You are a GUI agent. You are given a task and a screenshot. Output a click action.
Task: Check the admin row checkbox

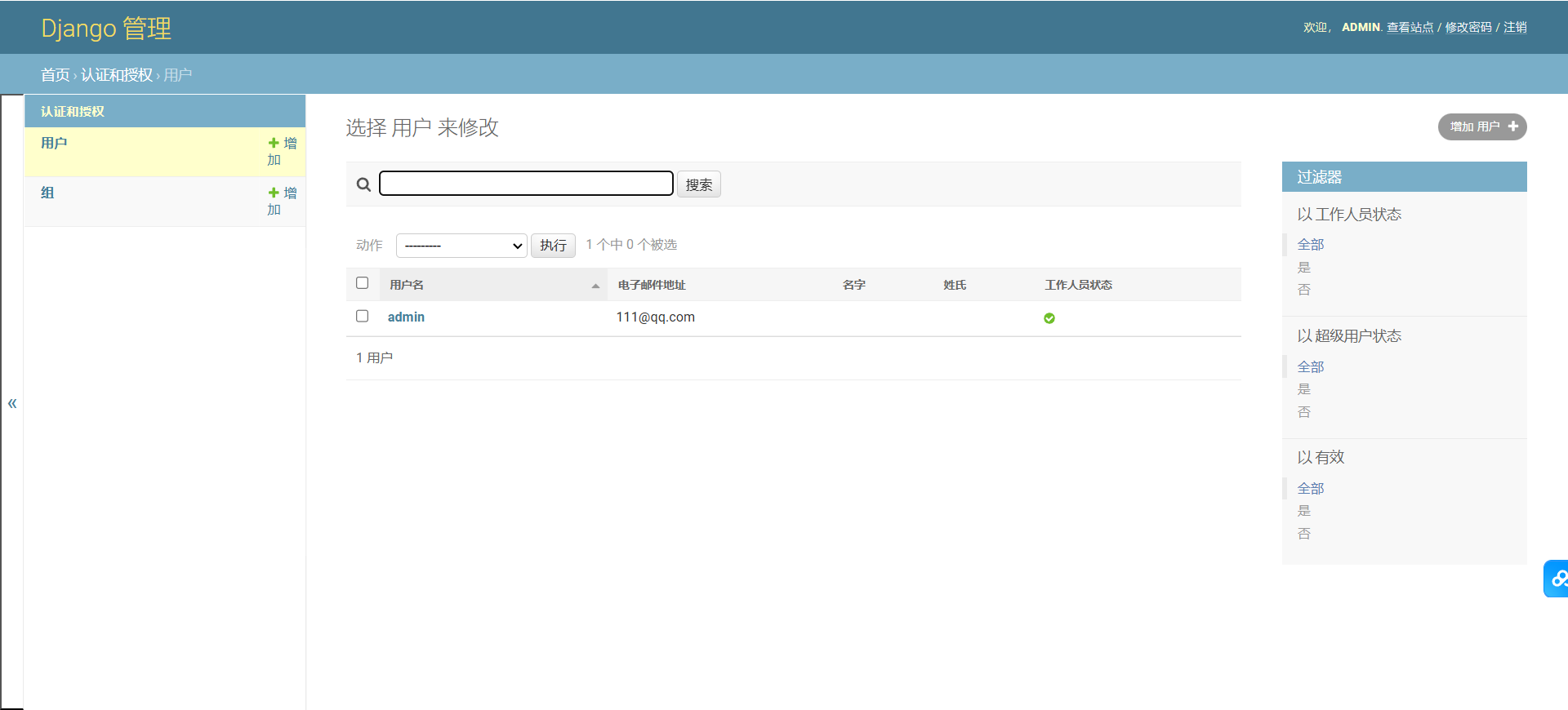tap(363, 316)
